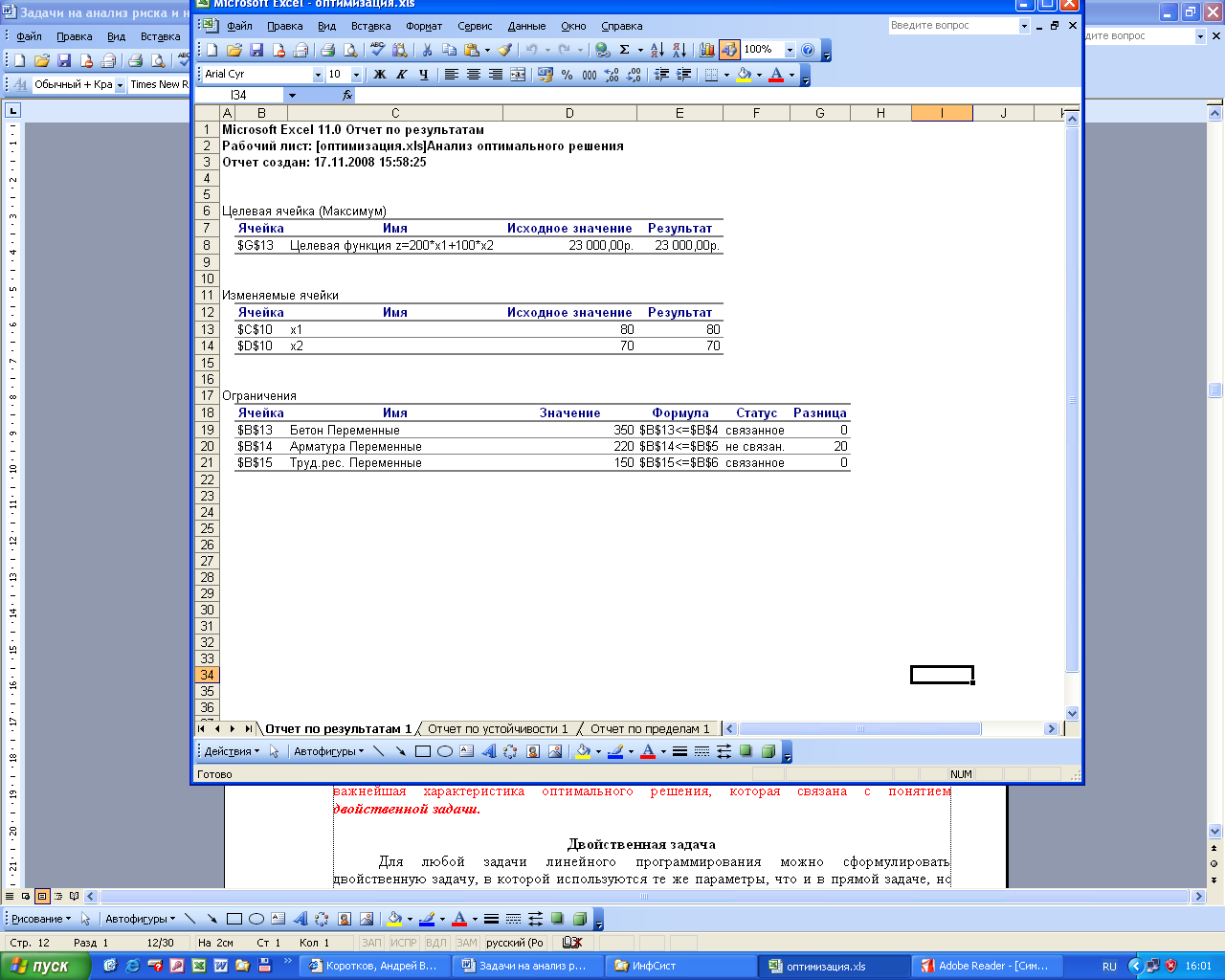This screenshot has height=980, width=1225.
Task: Click the Cut scissors icon in Excel
Action: click(x=427, y=50)
